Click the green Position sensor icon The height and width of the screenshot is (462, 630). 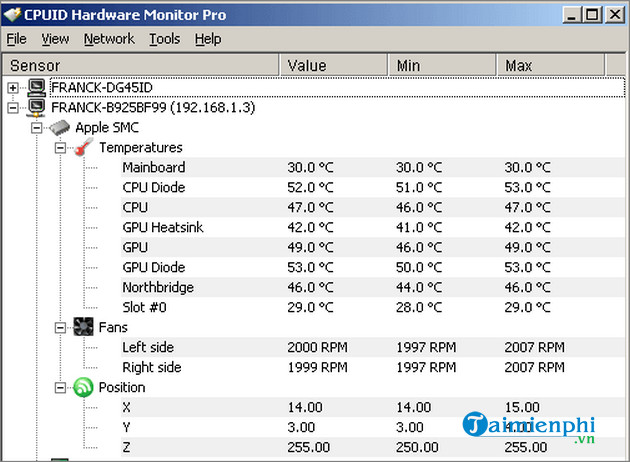84,387
